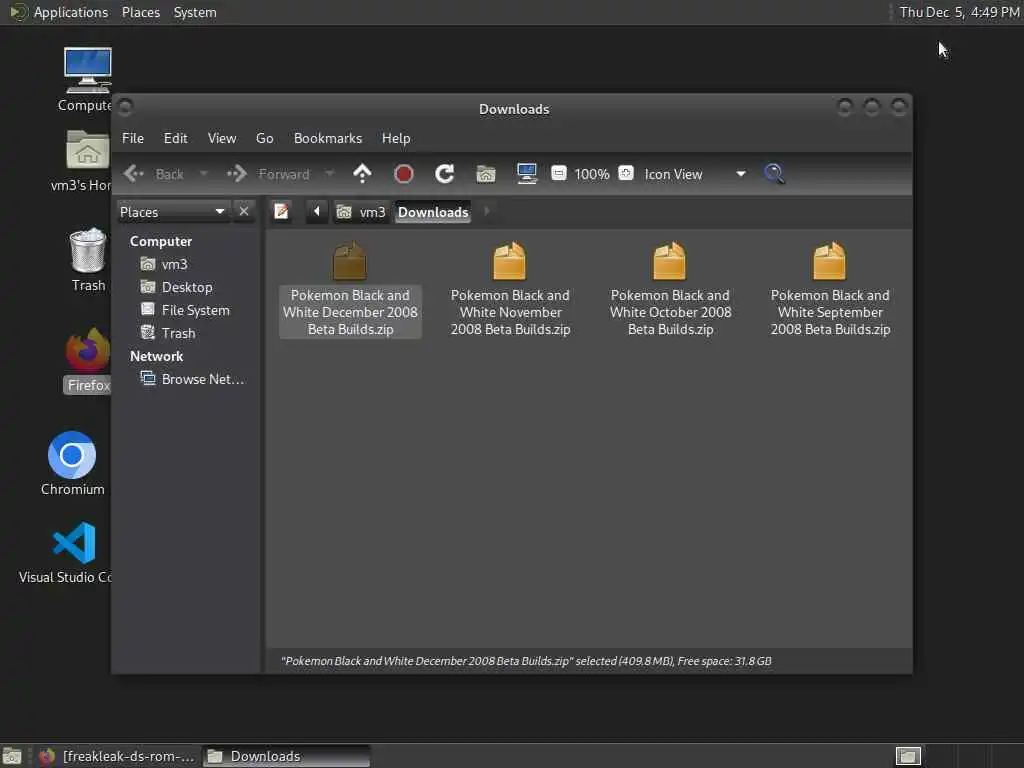The image size is (1024, 768).
Task: Switch to freakleak-ds-rom taskbar window
Action: click(x=118, y=756)
